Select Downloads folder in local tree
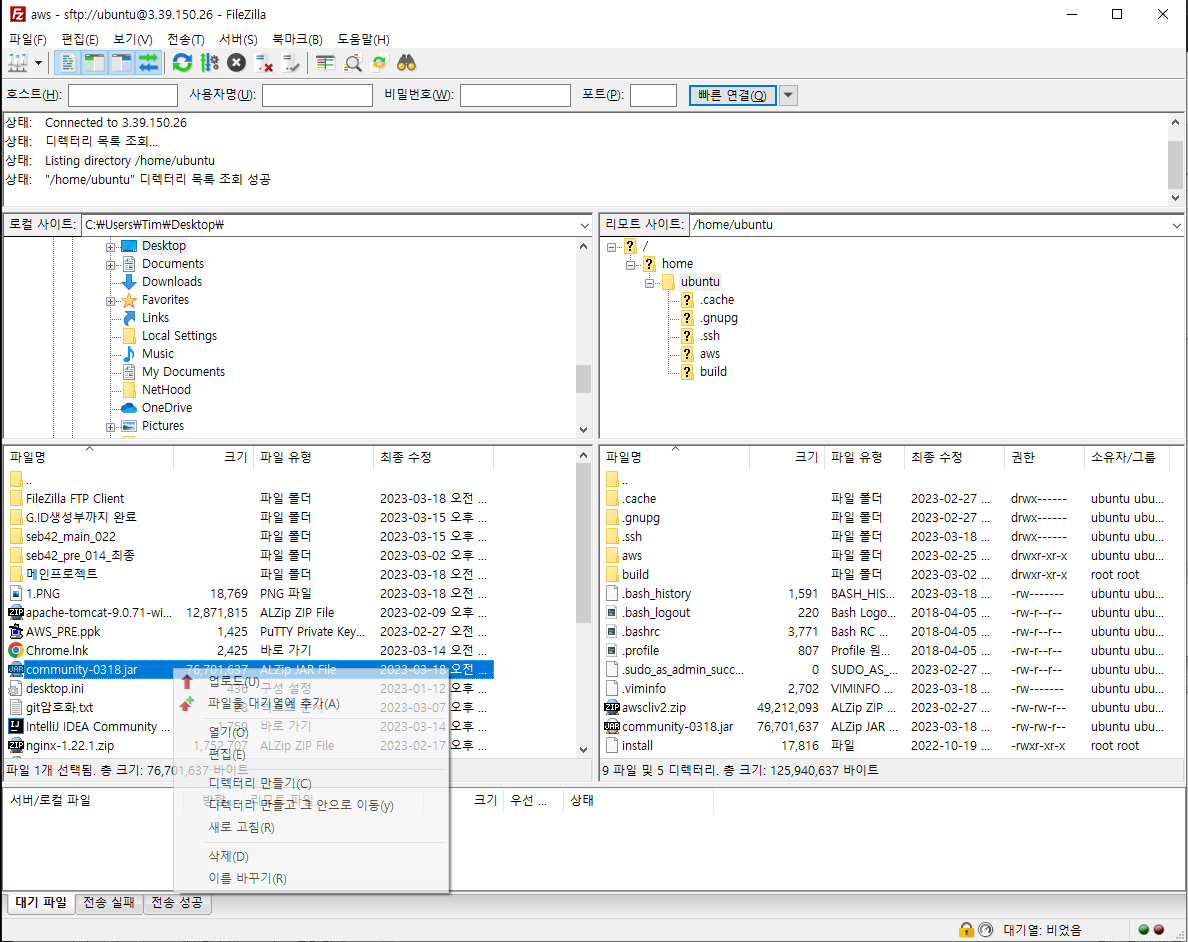1188x942 pixels. tap(172, 281)
